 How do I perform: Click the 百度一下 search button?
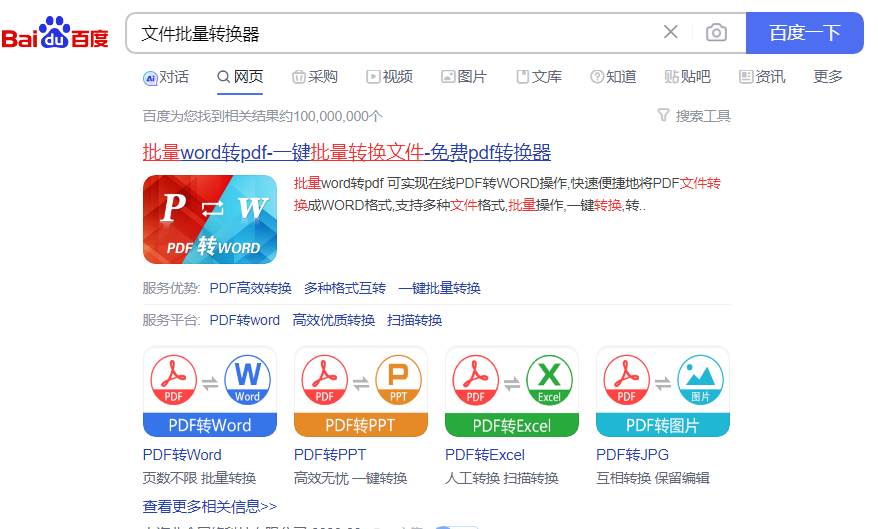pos(805,33)
